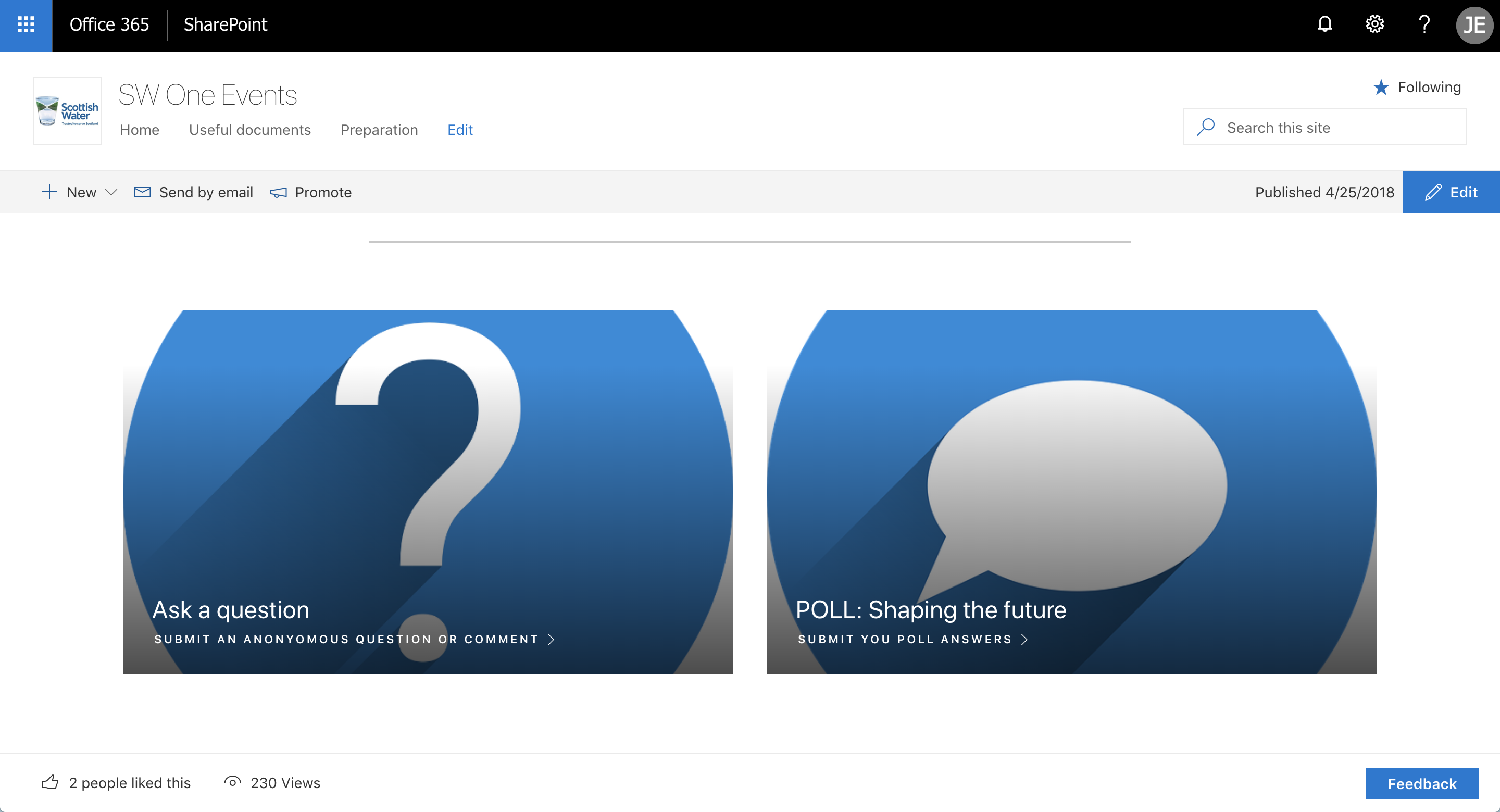This screenshot has width=1500, height=812.
Task: Toggle the Following star for this site
Action: pyautogui.click(x=1381, y=88)
